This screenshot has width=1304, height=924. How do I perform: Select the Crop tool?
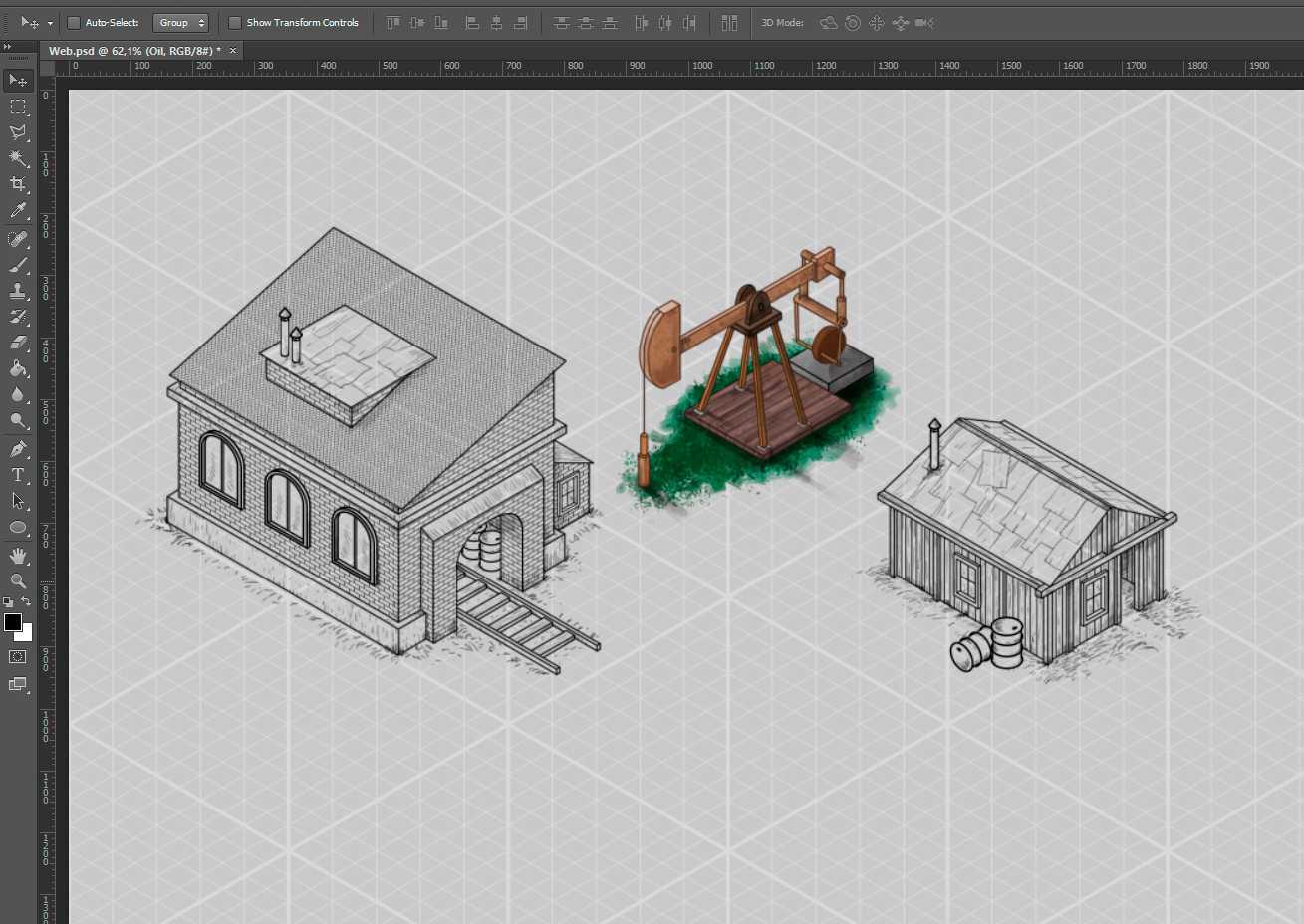[x=18, y=184]
